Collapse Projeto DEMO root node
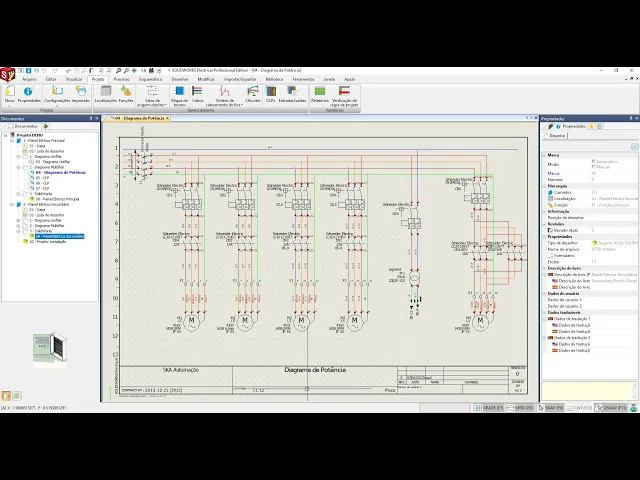Viewport: 640px width, 480px height. click(6, 135)
